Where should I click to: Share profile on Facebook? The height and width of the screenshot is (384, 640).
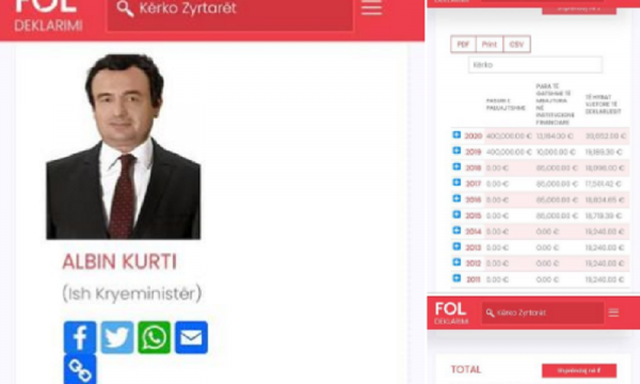point(80,337)
